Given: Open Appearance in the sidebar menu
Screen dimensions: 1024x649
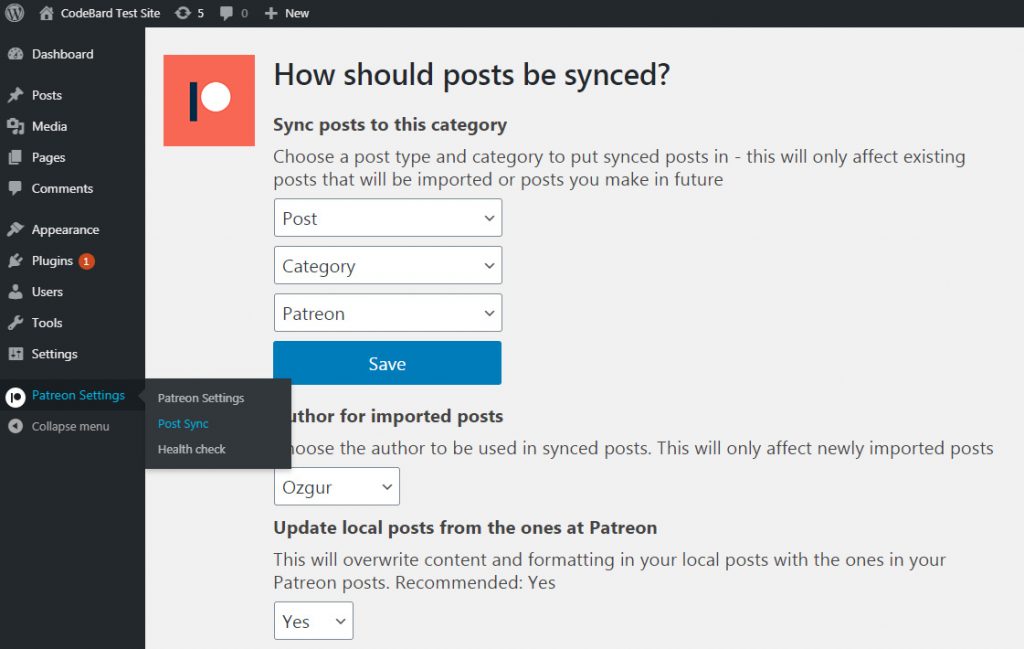Looking at the screenshot, I should click(65, 229).
